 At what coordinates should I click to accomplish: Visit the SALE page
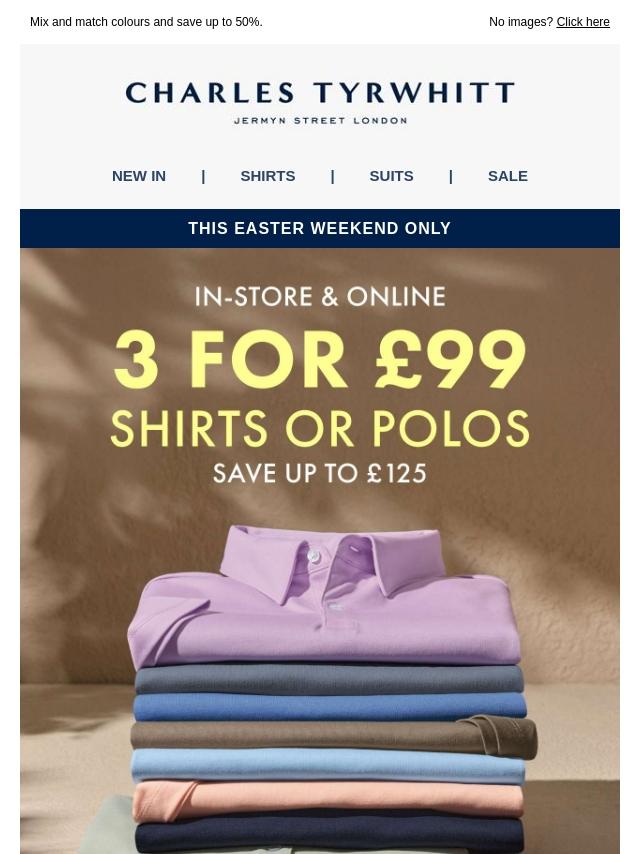point(508,176)
